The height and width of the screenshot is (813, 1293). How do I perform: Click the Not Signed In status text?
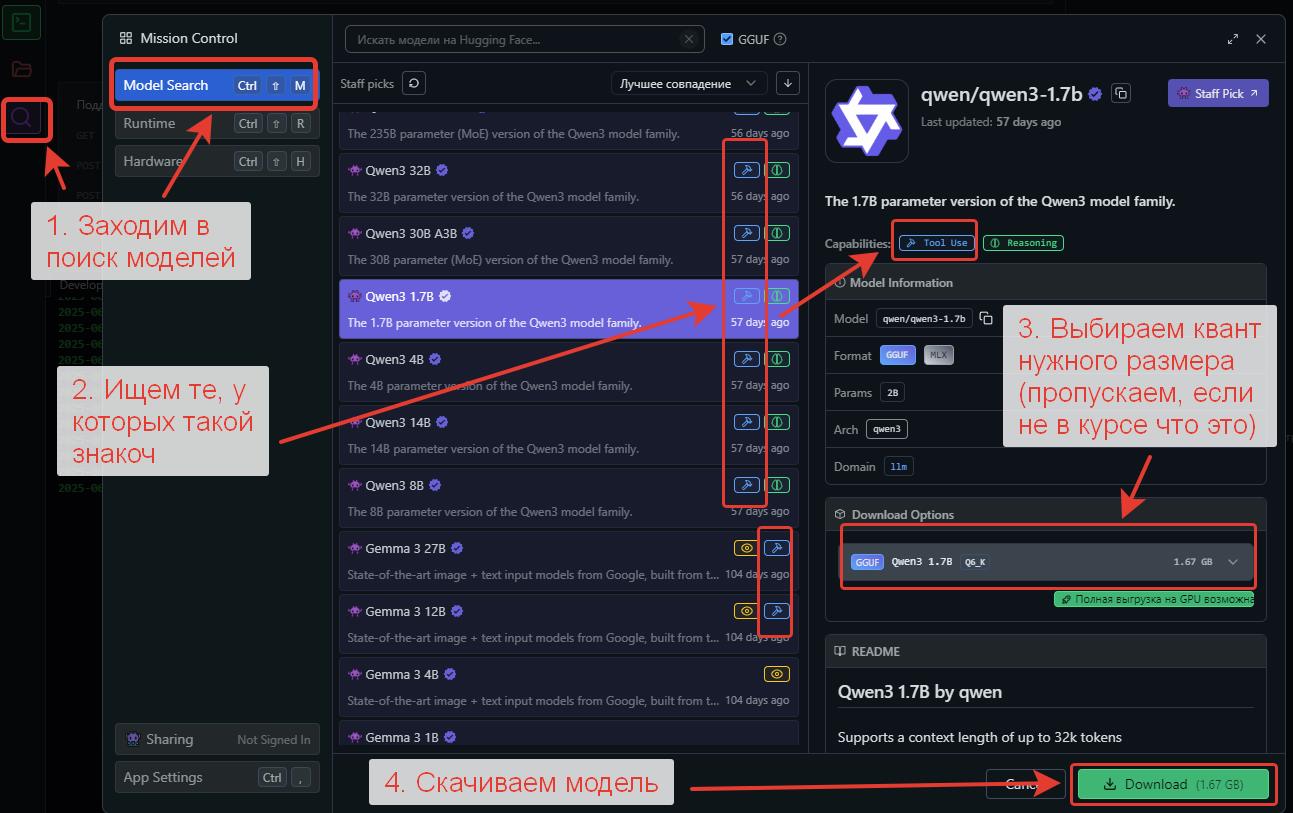point(273,740)
